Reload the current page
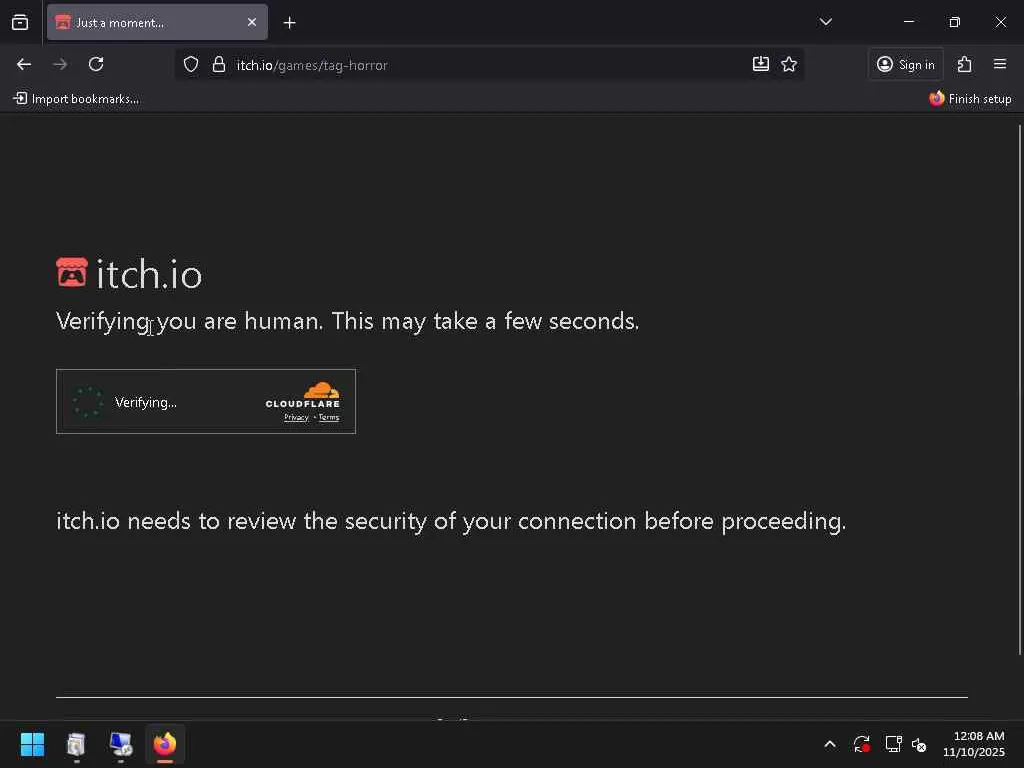 96,64
